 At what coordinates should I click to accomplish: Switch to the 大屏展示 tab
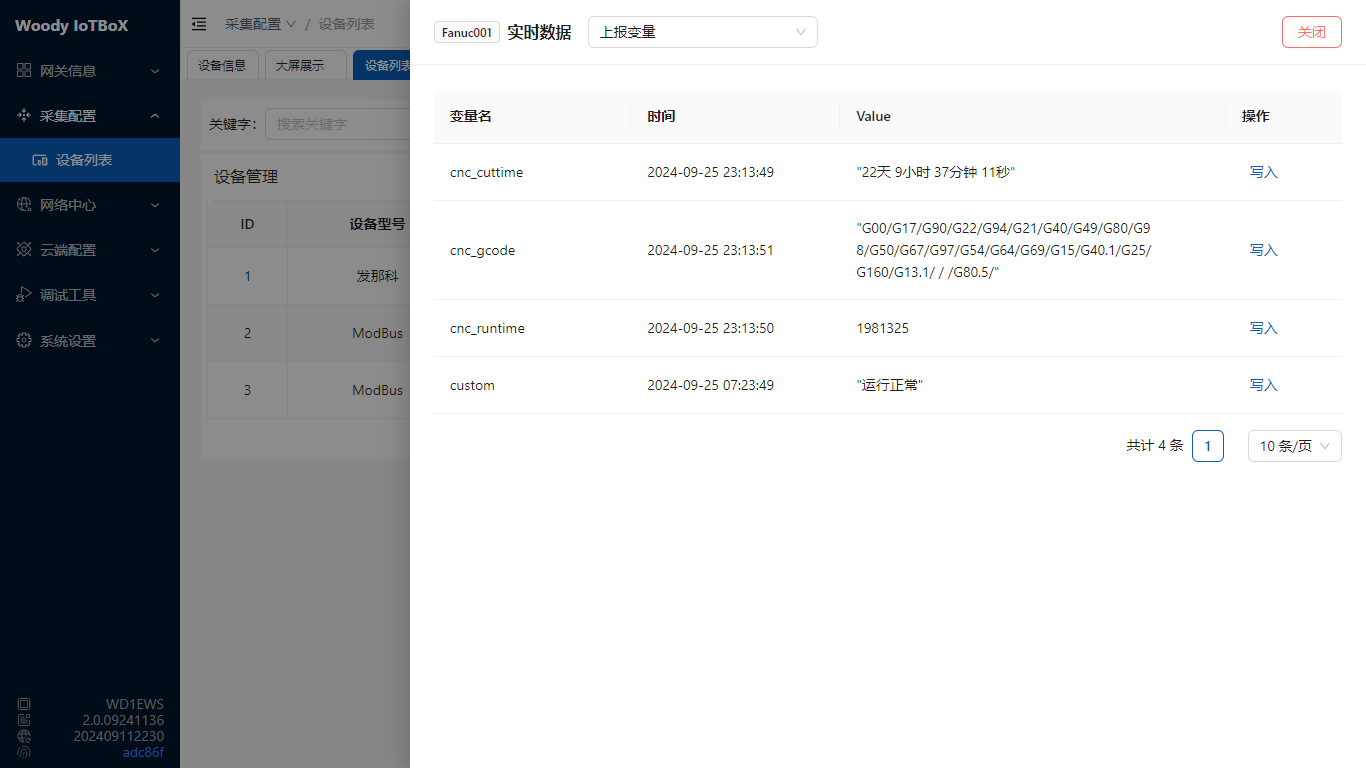[x=300, y=66]
